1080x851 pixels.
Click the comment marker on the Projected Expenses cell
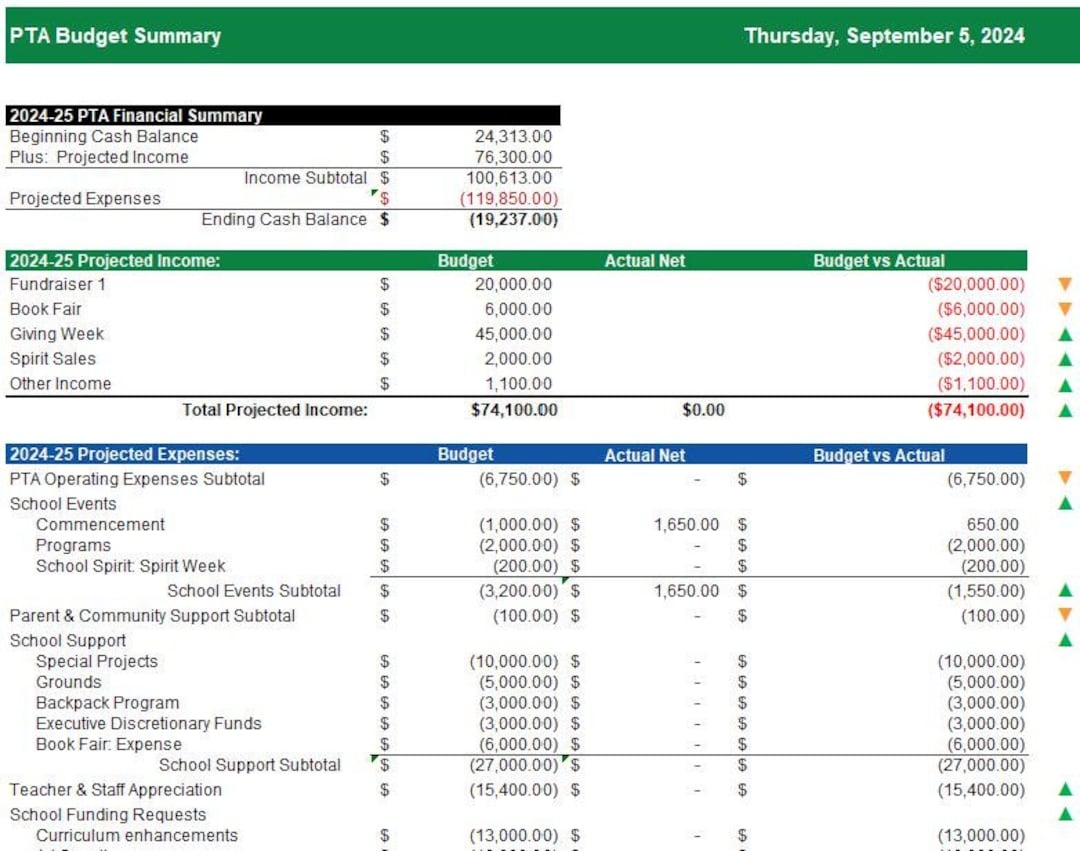coord(376,194)
